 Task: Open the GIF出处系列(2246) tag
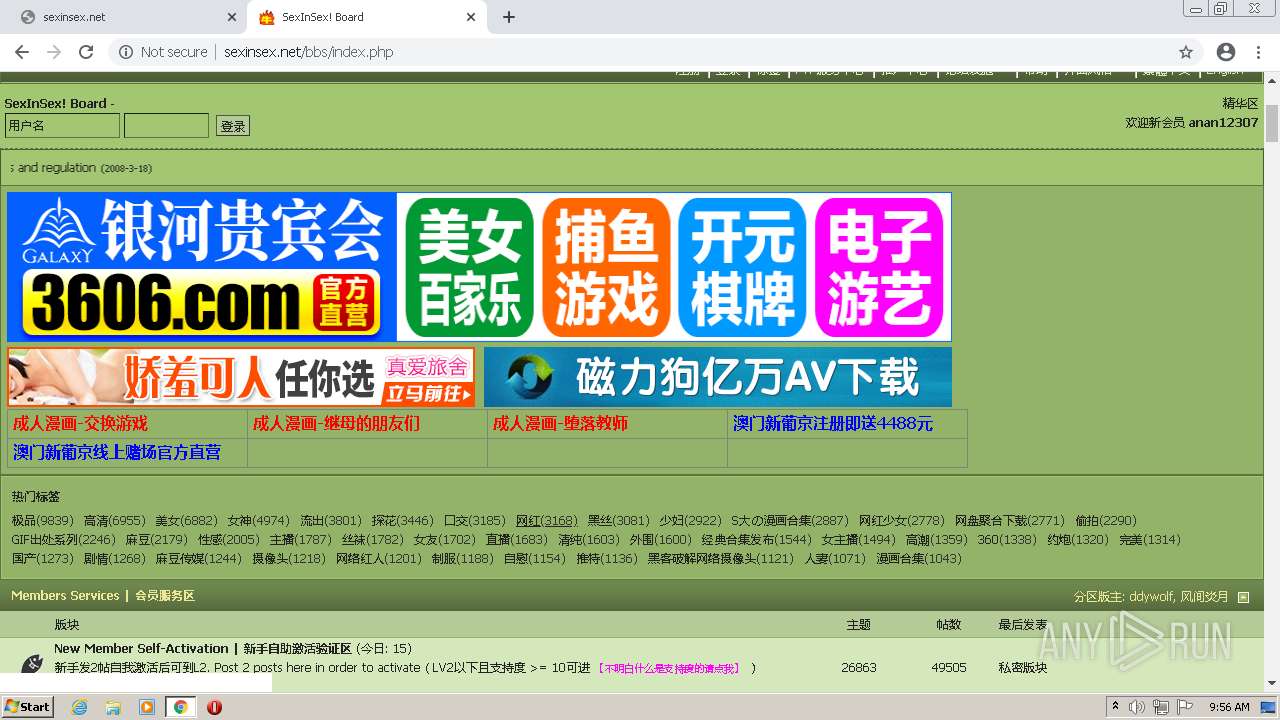(63, 539)
